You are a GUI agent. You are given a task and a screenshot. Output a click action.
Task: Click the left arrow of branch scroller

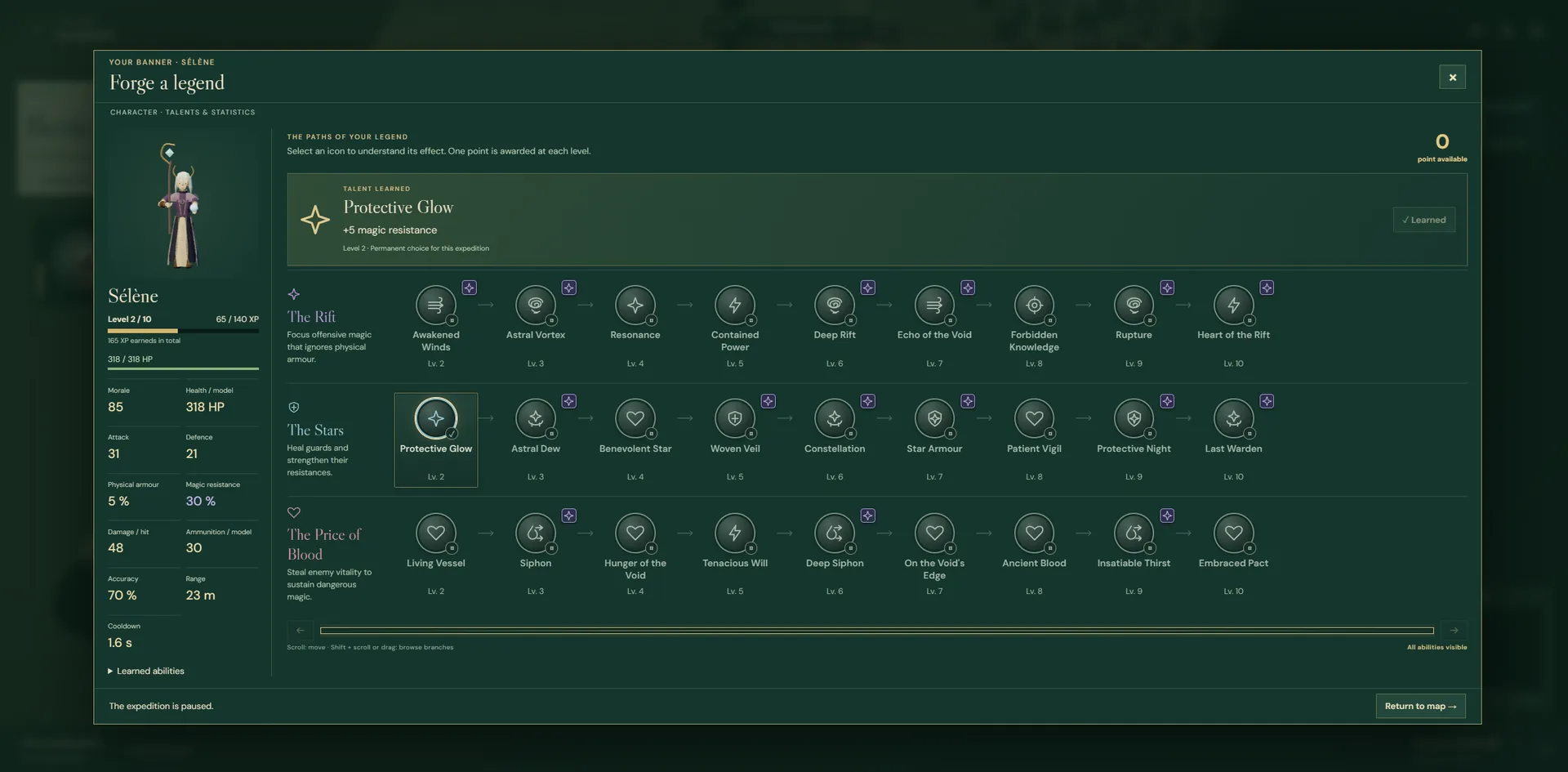300,631
